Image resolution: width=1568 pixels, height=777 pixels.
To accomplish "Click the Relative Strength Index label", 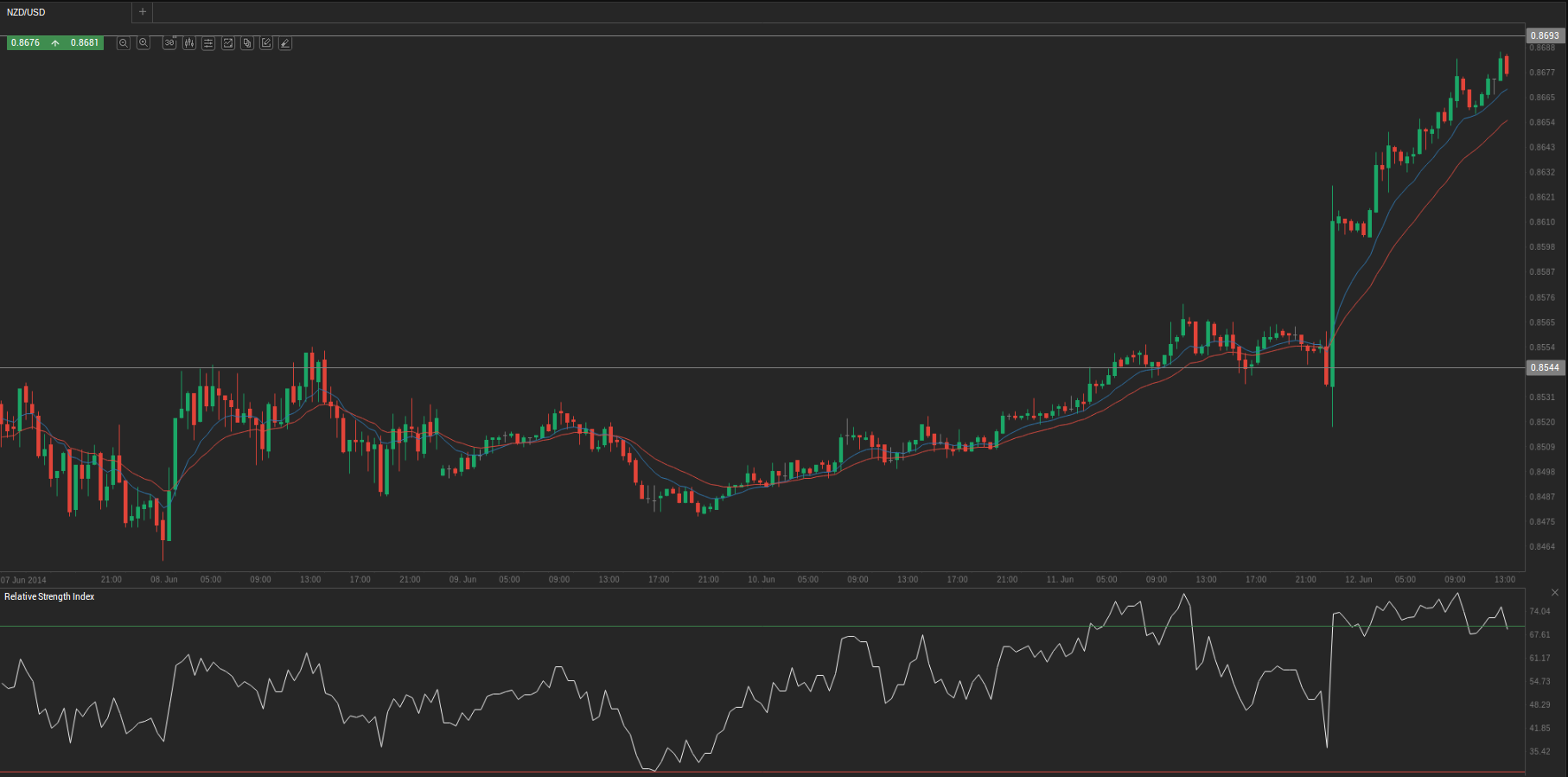I will click(49, 597).
